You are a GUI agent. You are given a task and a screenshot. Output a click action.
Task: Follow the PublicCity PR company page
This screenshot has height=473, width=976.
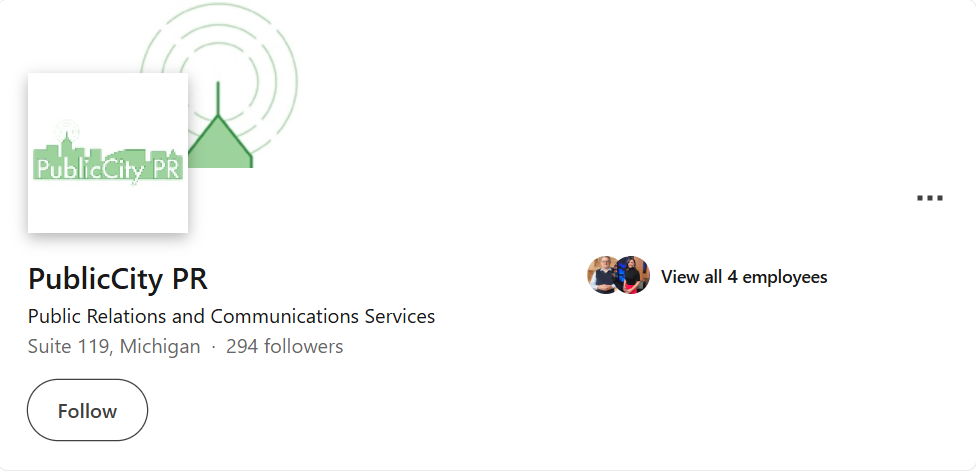click(87, 410)
